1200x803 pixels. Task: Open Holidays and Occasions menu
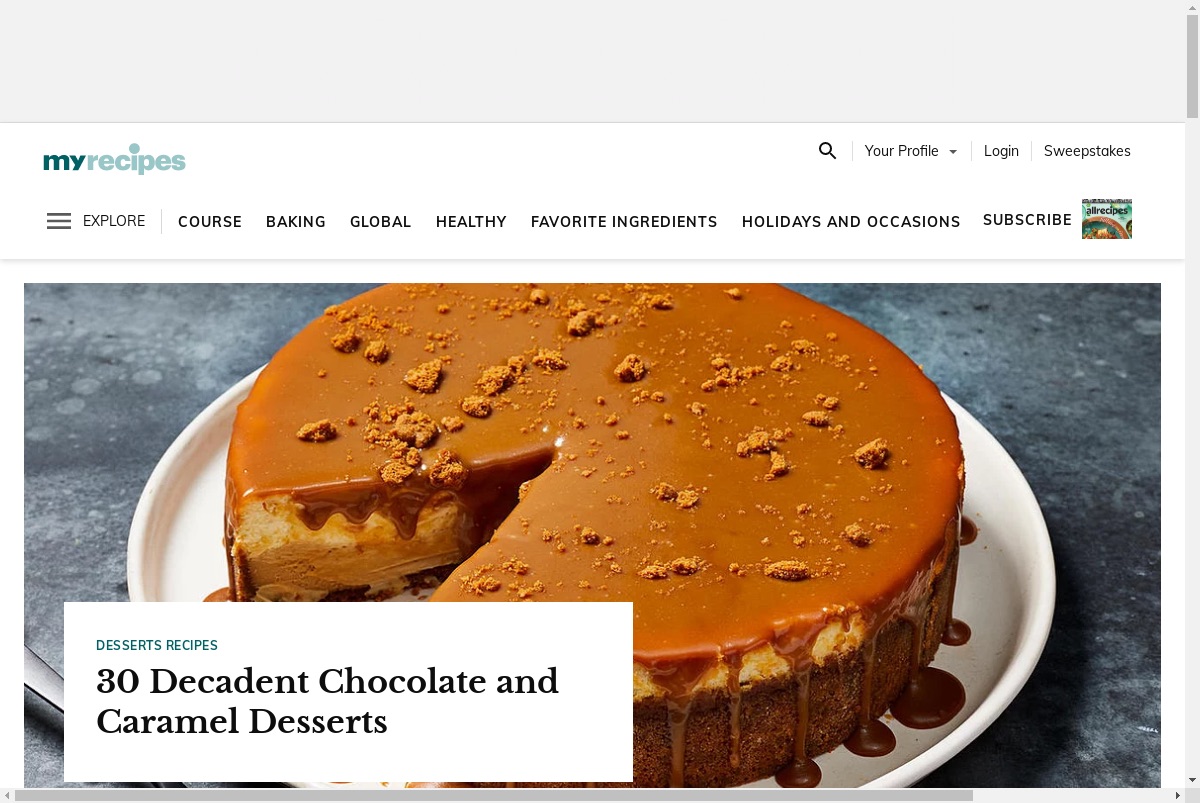tap(851, 222)
